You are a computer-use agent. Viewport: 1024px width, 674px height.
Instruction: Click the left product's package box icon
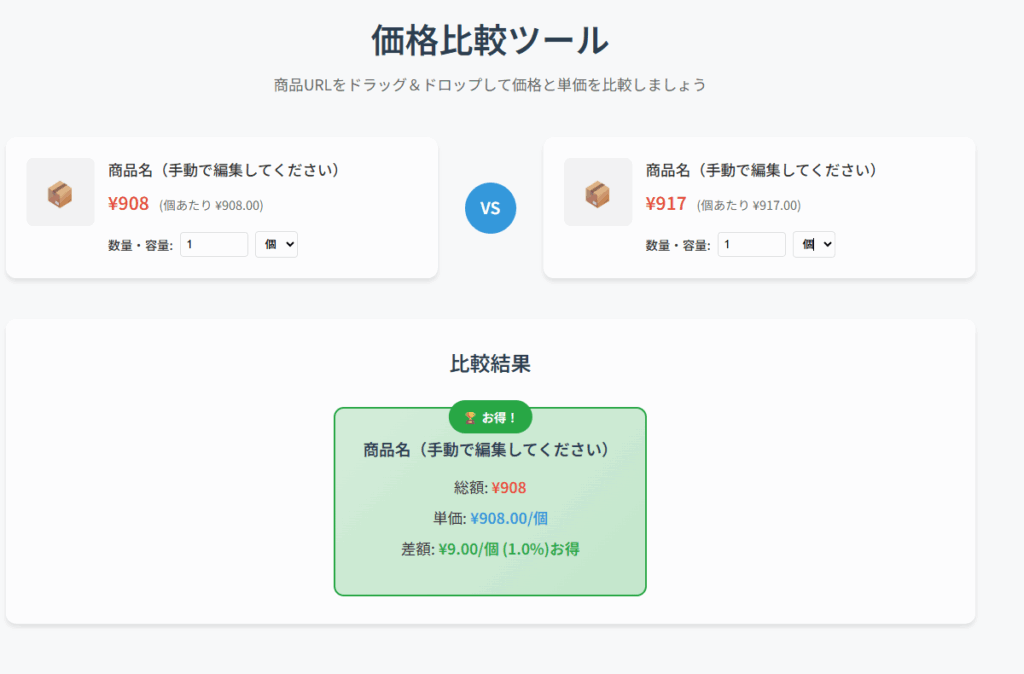coord(60,192)
